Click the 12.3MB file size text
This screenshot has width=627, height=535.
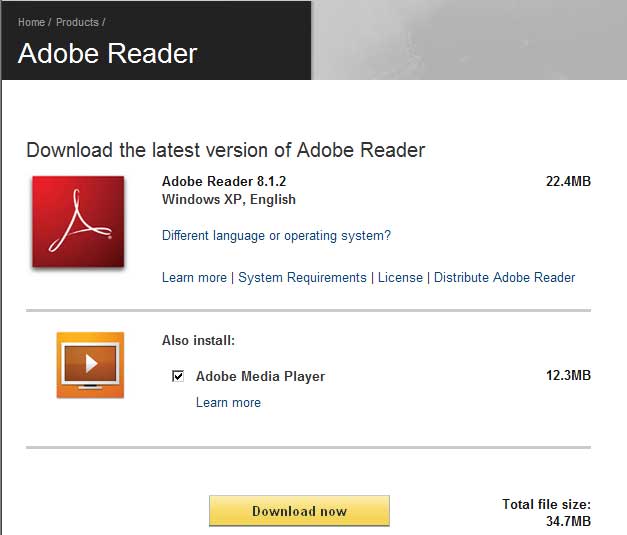(x=568, y=375)
